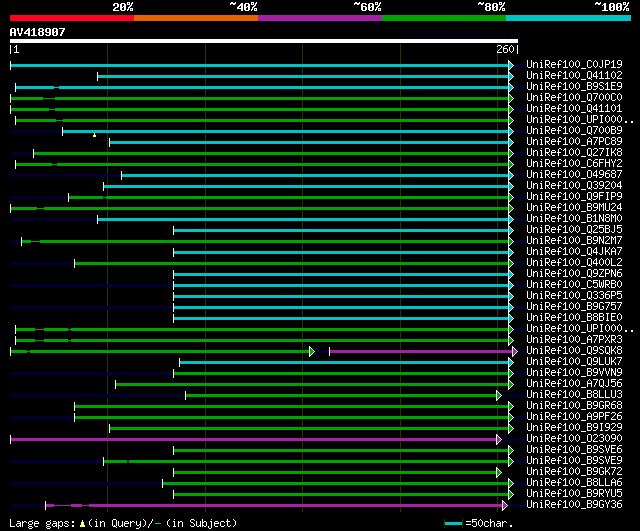
Task: Click the UniRef100_B9RYU5 hit label
Action: tap(574, 494)
